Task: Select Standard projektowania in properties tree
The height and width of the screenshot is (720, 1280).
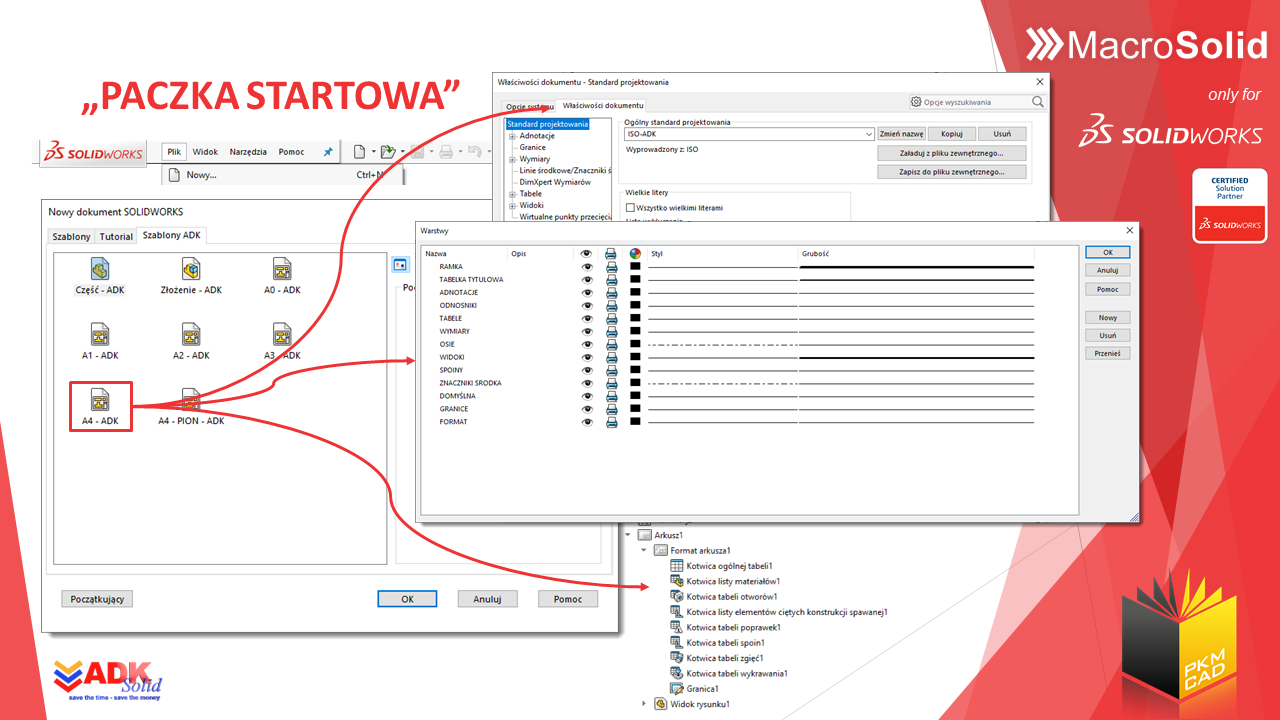Action: (x=547, y=124)
